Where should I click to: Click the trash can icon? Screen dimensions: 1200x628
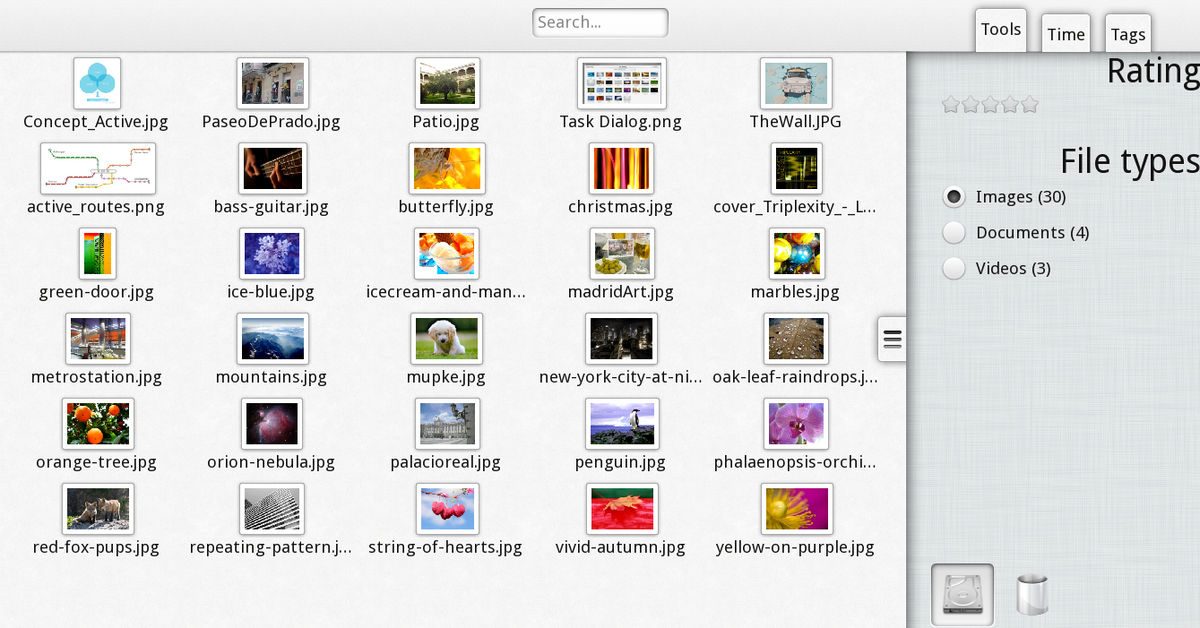click(x=1032, y=595)
